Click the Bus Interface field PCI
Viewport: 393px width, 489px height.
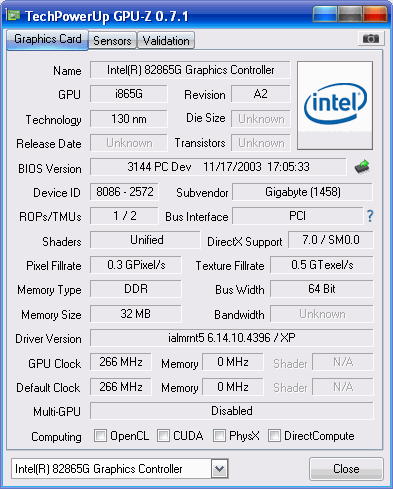click(x=298, y=216)
